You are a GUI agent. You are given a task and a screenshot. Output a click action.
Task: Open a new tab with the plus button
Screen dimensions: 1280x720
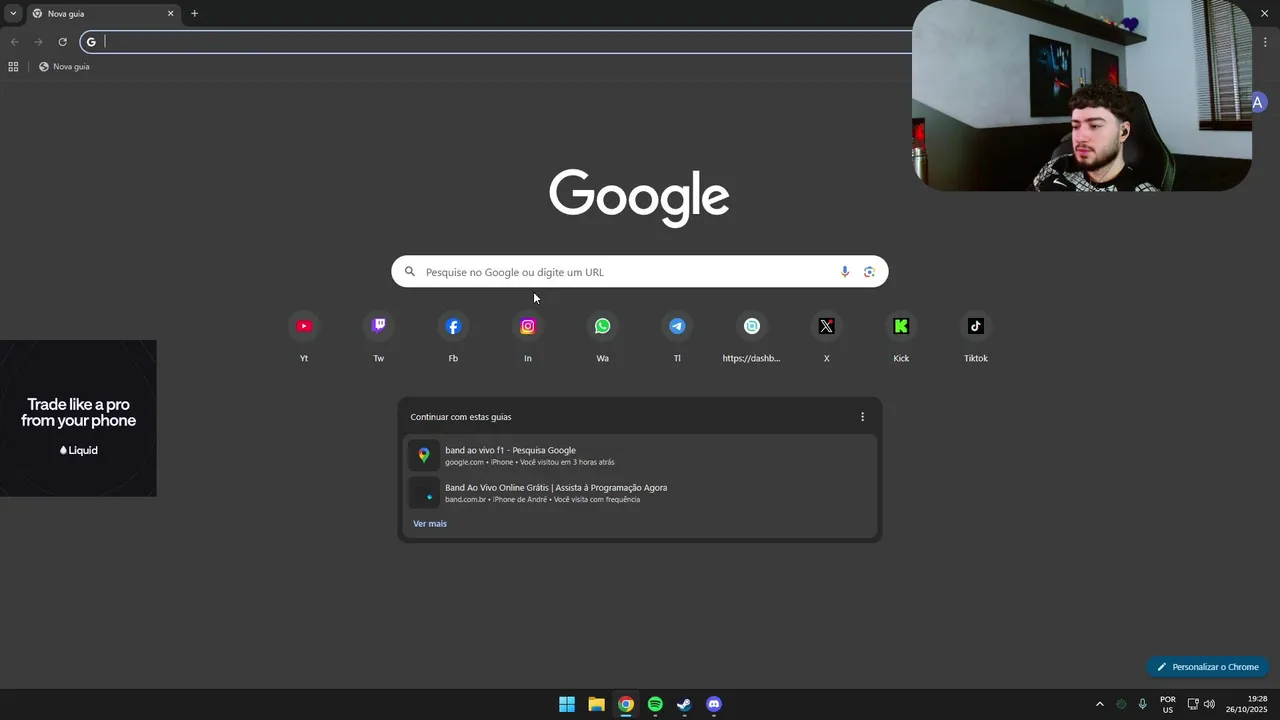click(x=194, y=14)
